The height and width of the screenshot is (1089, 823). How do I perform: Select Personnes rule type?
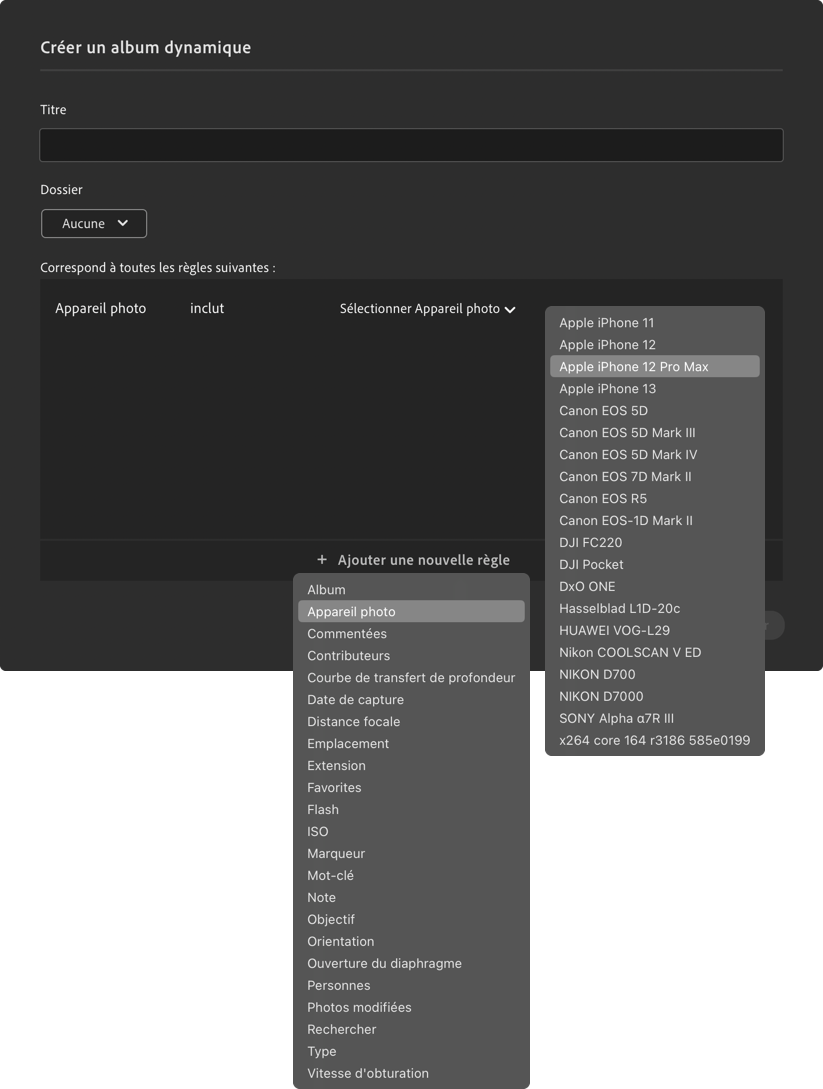point(411,986)
